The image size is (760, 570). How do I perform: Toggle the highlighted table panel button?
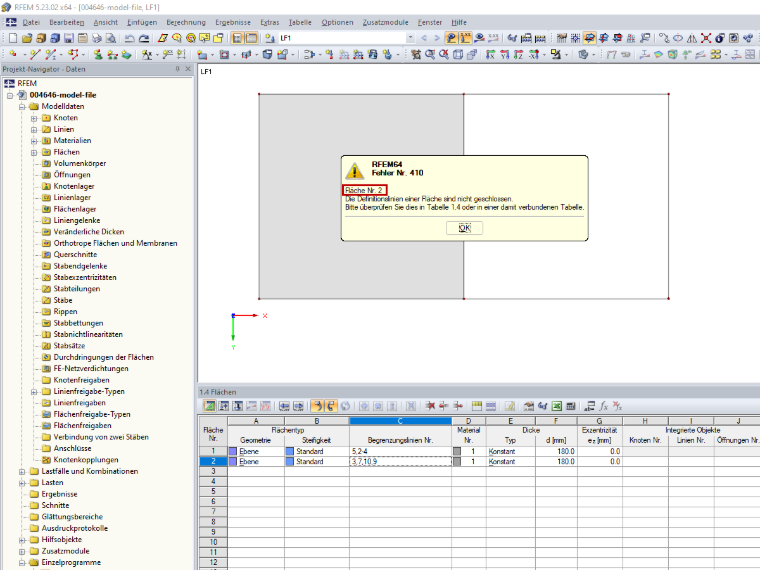(251, 38)
